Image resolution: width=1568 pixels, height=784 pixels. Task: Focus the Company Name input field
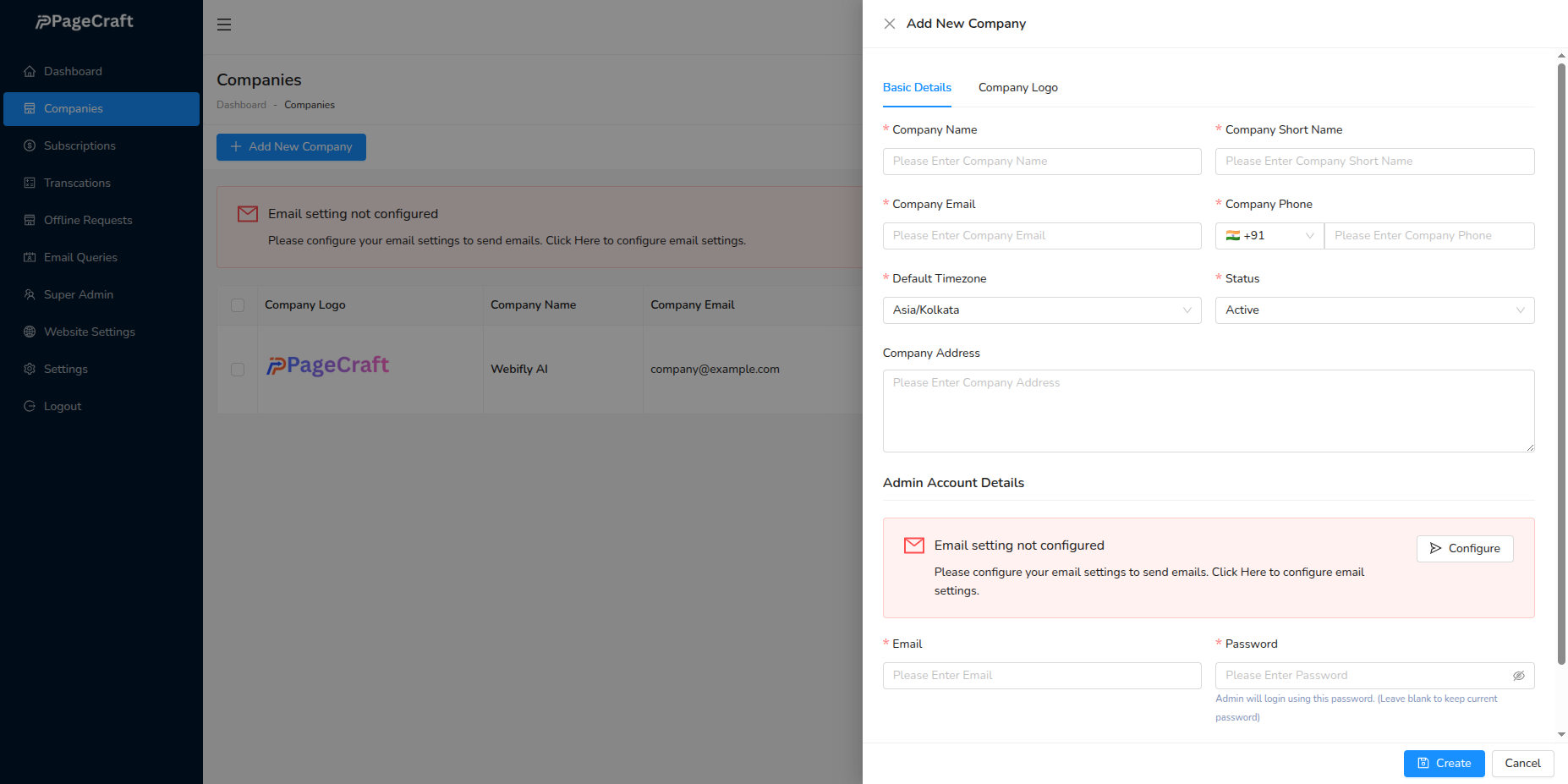pyautogui.click(x=1041, y=162)
